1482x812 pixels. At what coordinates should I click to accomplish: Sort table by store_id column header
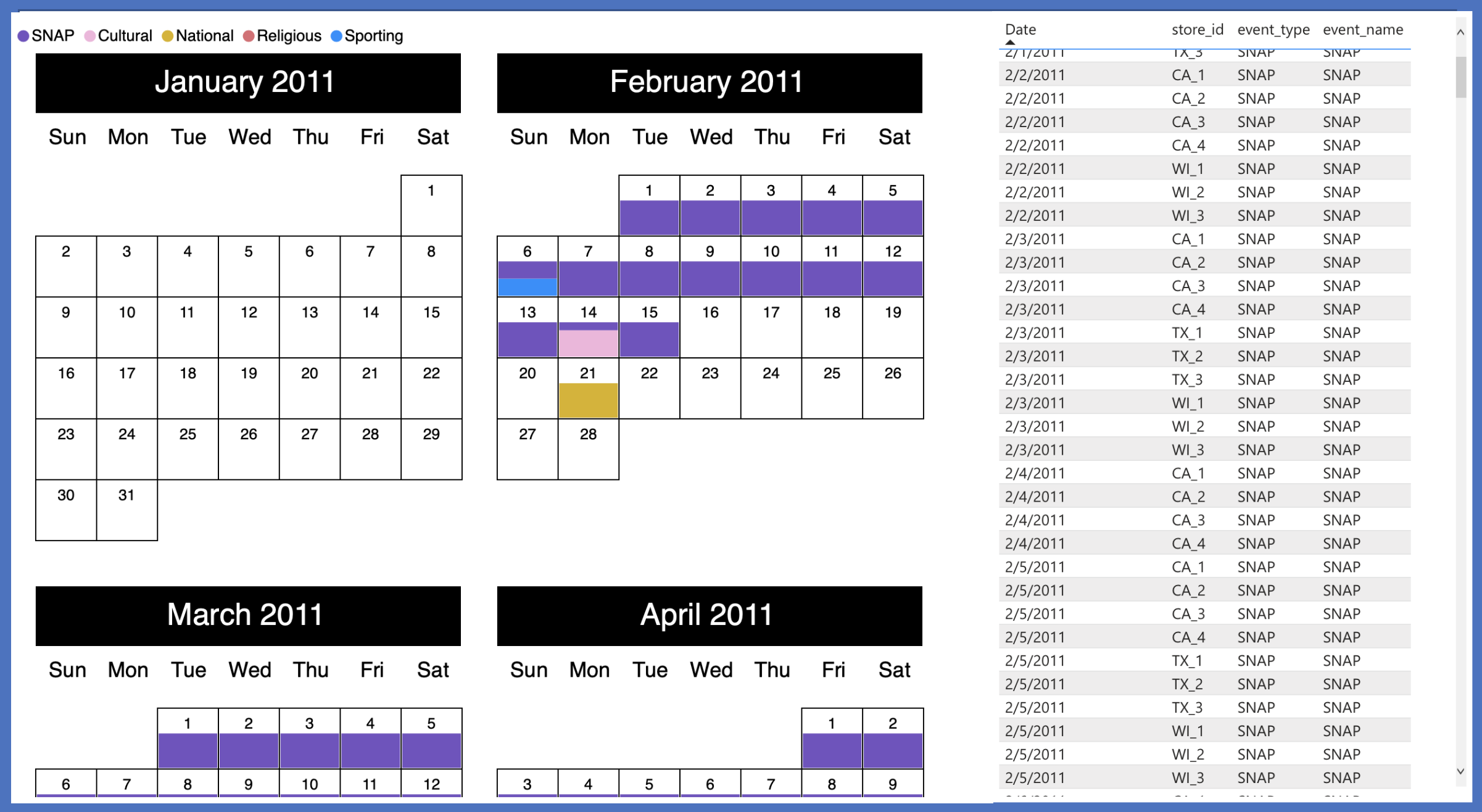(x=1197, y=30)
